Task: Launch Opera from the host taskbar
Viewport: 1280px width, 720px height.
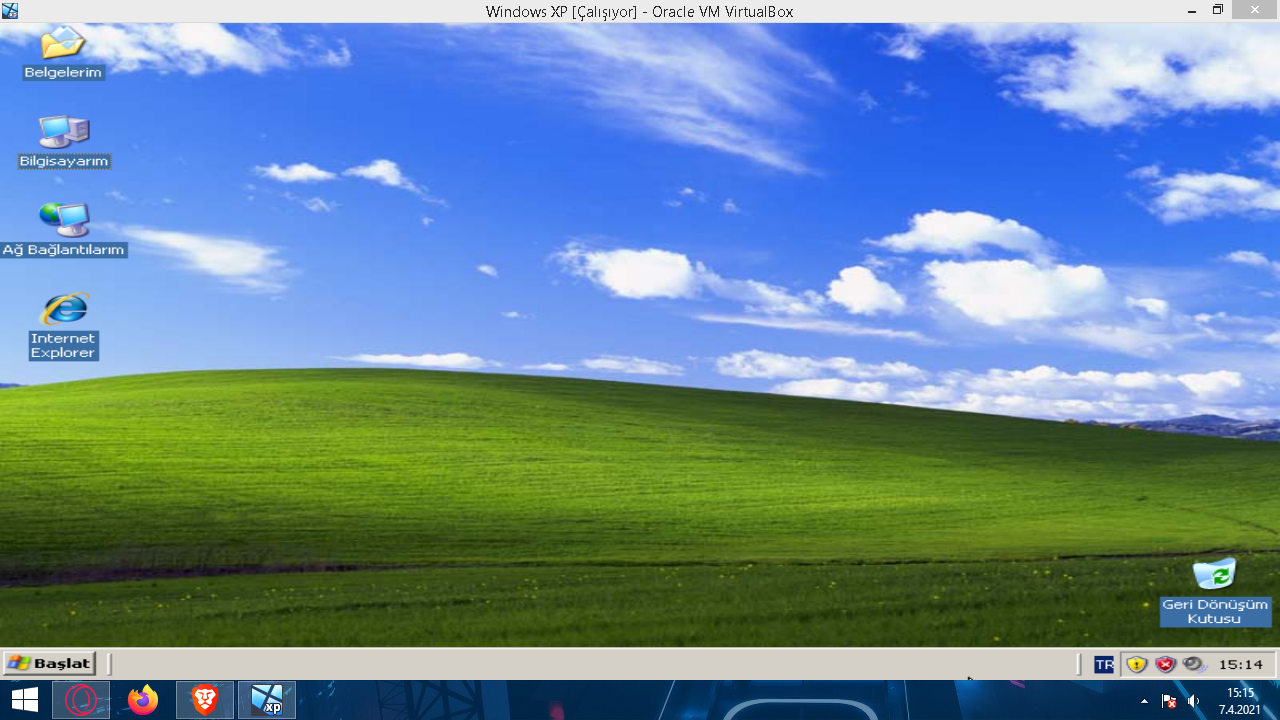Action: tap(80, 700)
